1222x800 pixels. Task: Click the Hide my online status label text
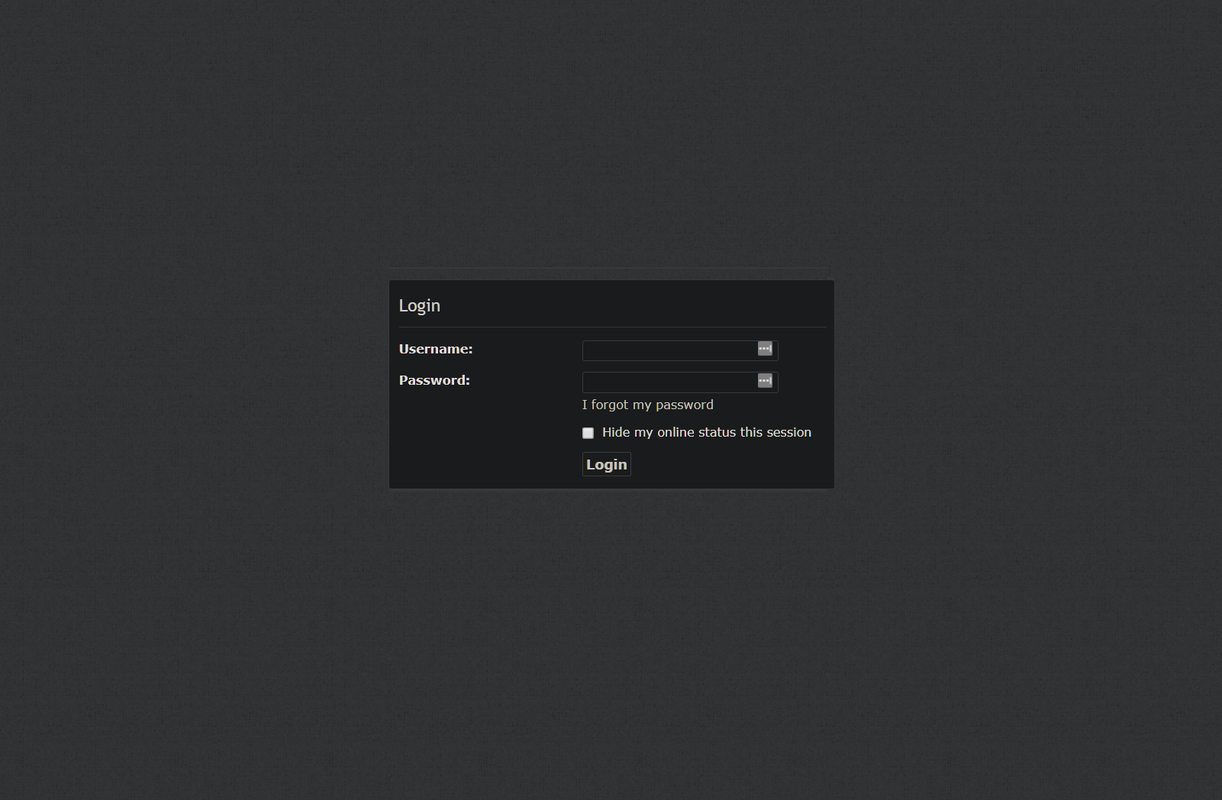pos(707,432)
